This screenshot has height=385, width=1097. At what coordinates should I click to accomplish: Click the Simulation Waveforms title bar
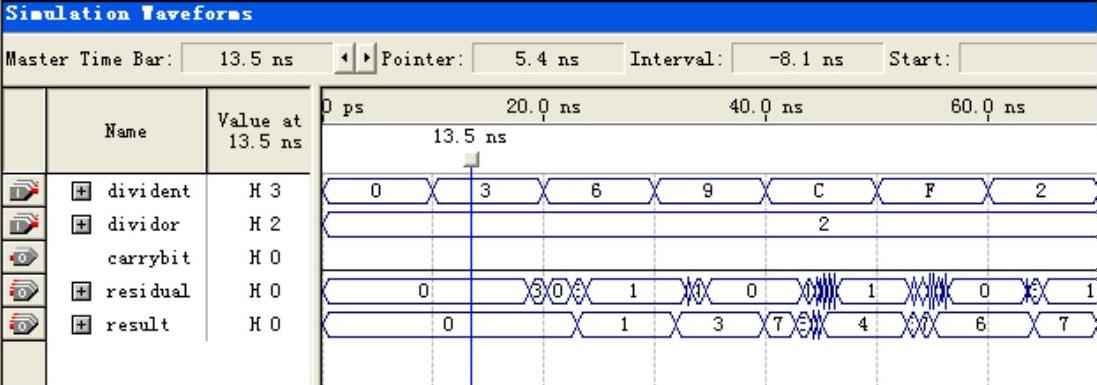point(548,15)
